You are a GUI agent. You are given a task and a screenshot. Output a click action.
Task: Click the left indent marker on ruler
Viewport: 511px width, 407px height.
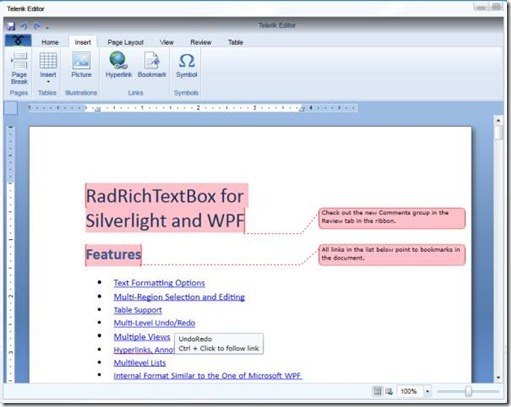pos(97,109)
